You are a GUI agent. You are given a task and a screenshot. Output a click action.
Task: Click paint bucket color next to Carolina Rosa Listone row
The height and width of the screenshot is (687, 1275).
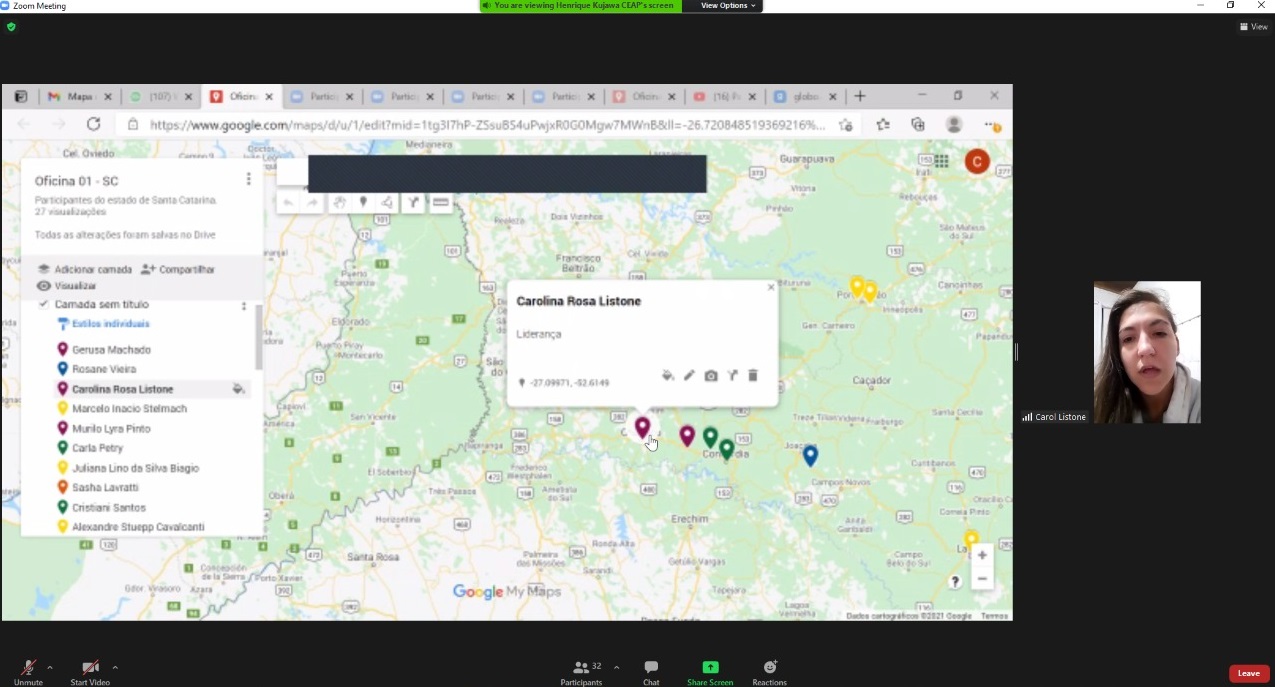238,389
